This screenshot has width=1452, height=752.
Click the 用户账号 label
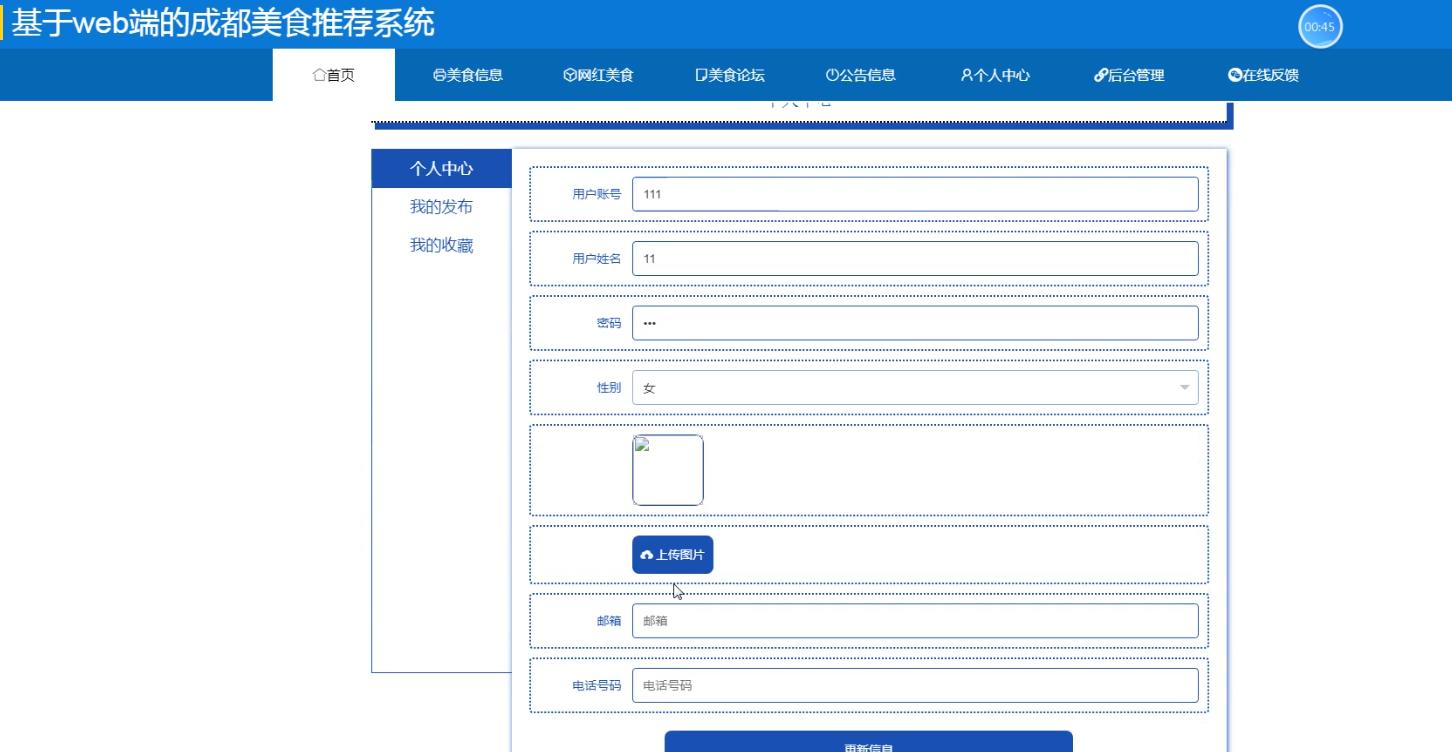click(597, 194)
